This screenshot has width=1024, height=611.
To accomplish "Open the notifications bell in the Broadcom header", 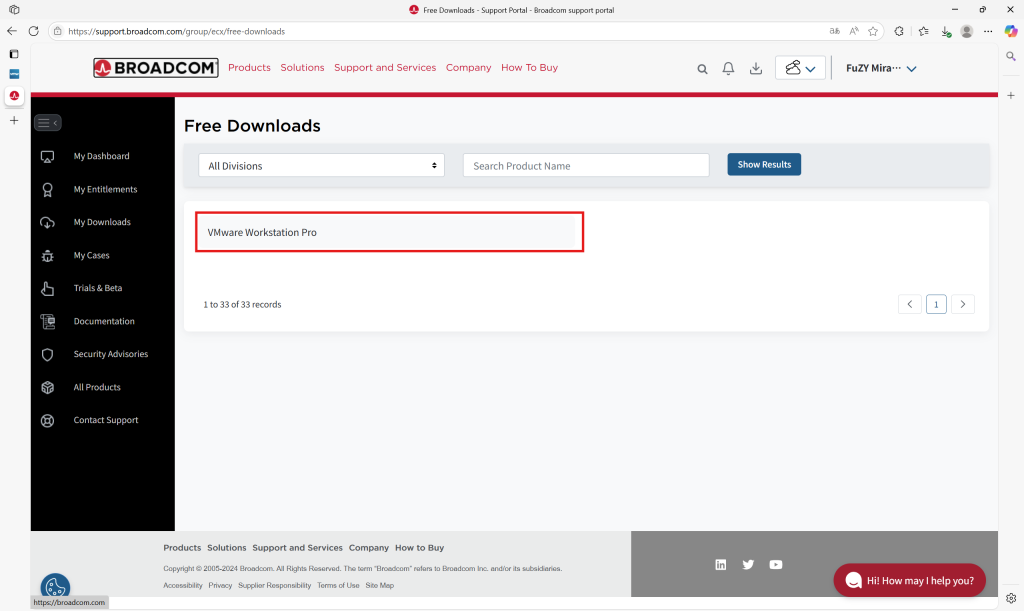I will [728, 68].
